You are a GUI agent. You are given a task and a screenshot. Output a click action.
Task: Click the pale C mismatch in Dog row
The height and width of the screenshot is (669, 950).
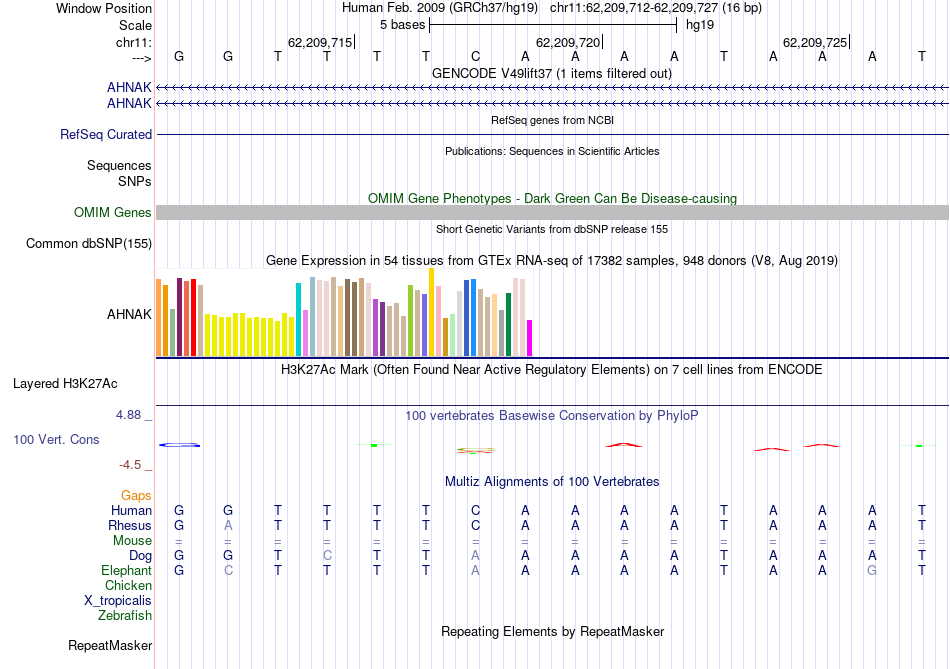pyautogui.click(x=327, y=556)
